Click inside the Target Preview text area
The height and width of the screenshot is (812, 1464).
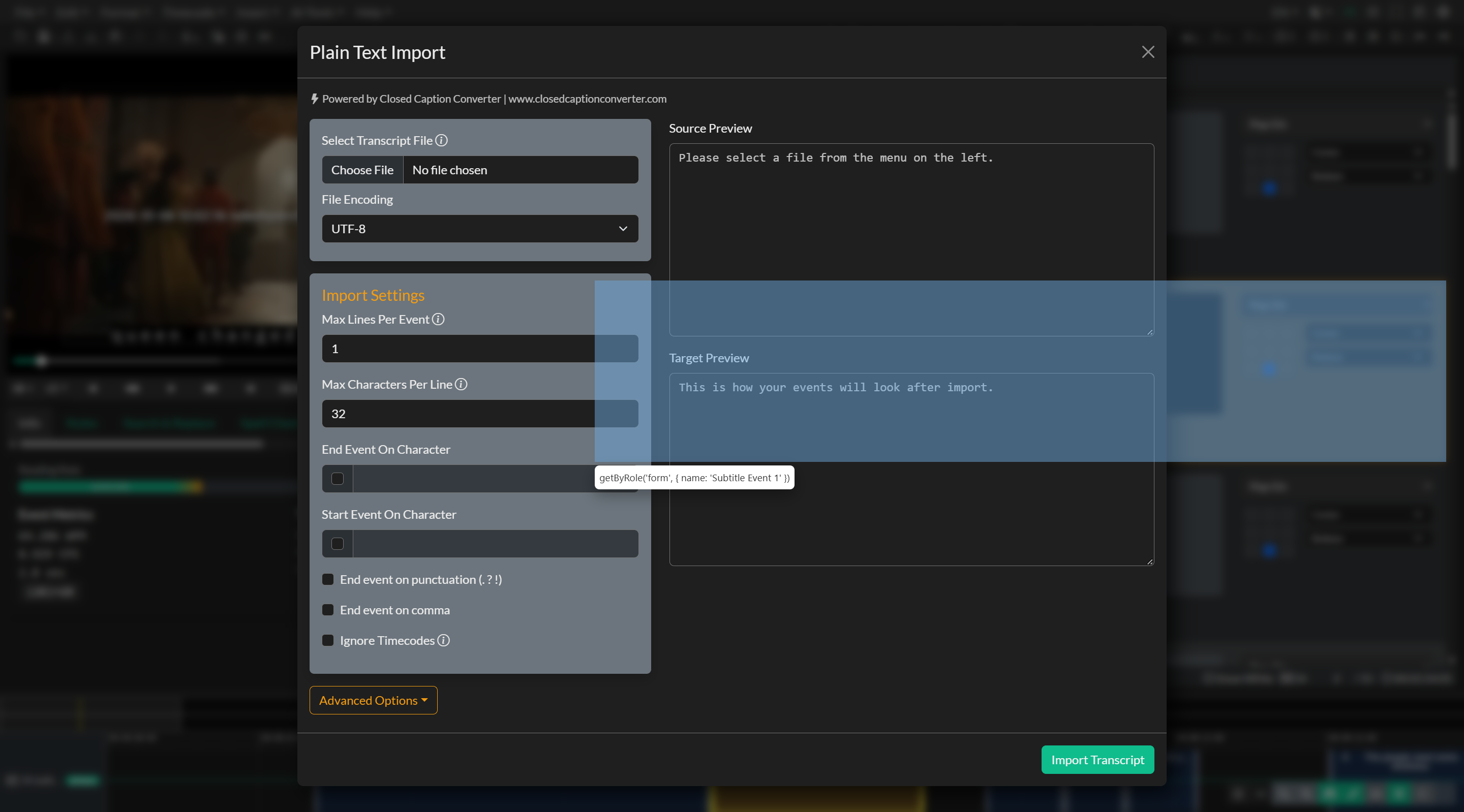click(911, 470)
